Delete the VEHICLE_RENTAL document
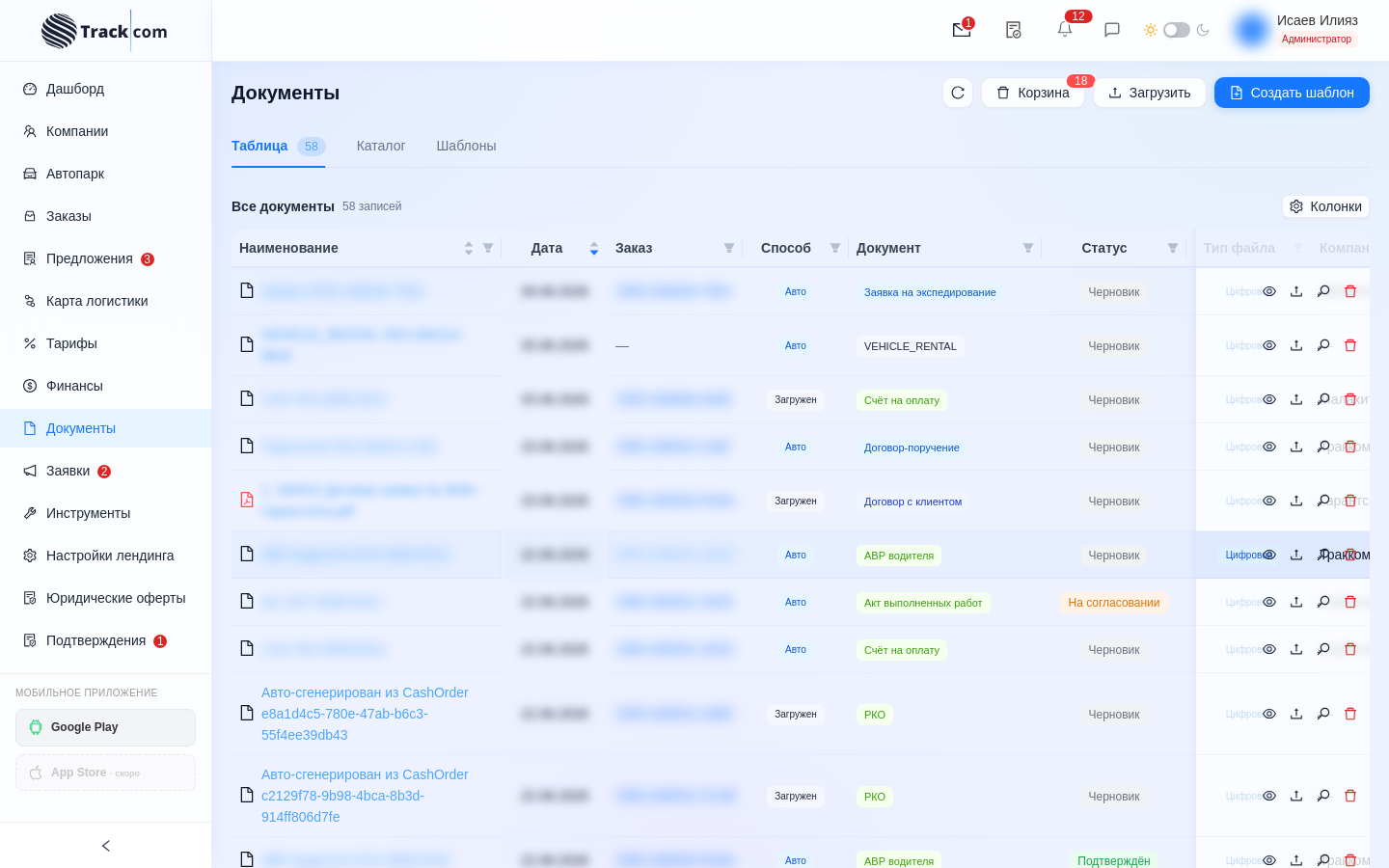 (x=1350, y=345)
